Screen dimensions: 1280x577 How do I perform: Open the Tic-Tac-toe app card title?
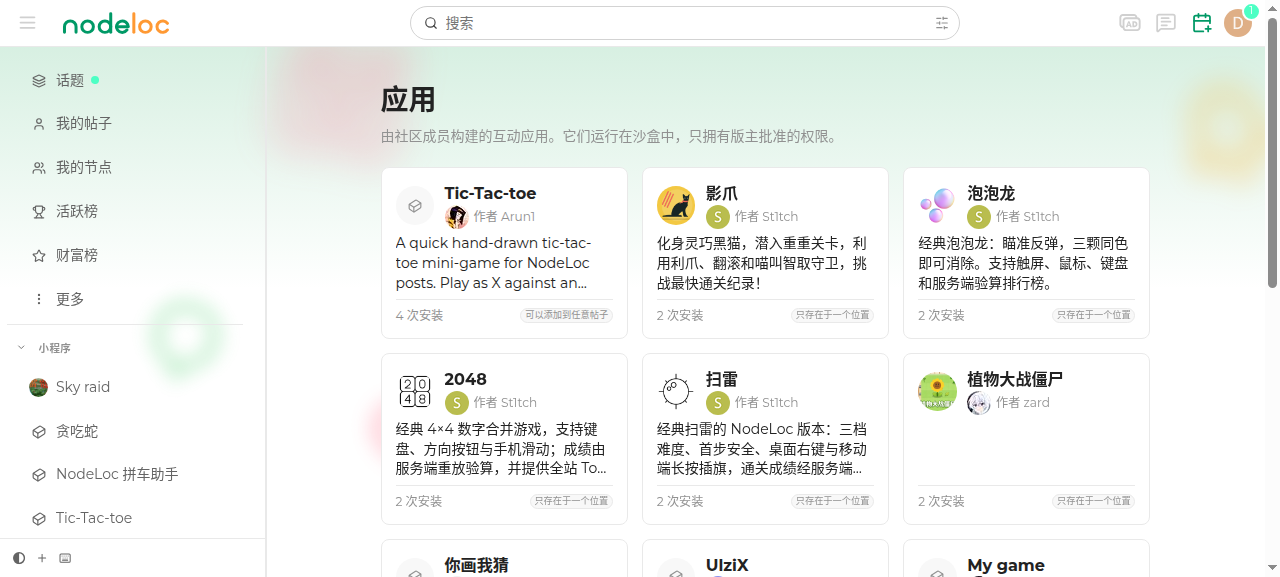(490, 193)
